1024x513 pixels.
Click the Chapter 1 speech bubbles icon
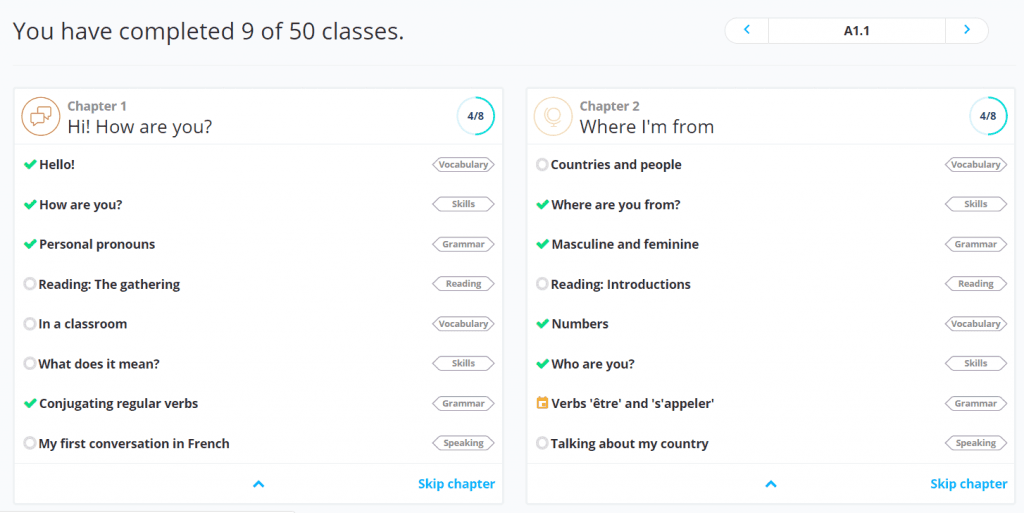[40, 116]
